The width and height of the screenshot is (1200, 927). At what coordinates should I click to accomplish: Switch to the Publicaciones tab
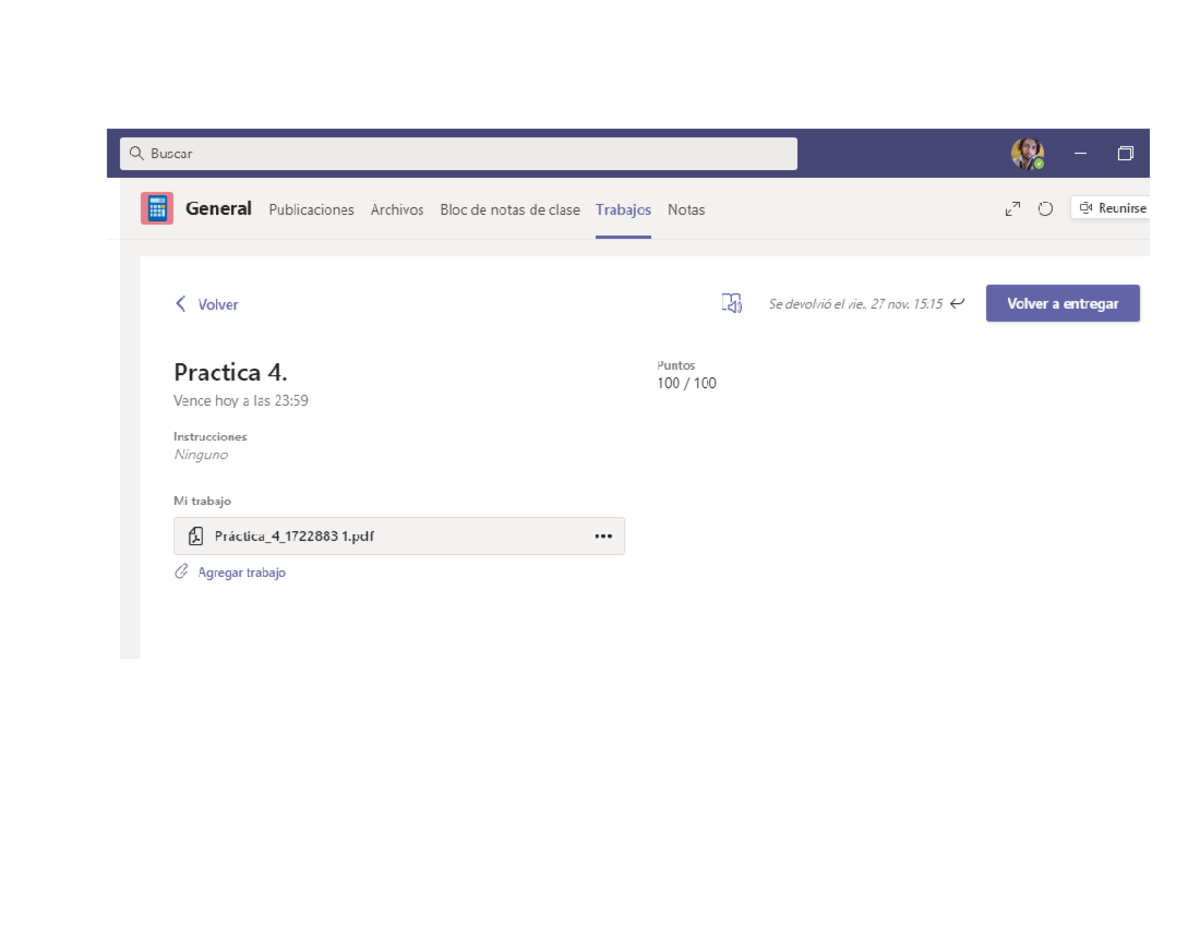[x=311, y=210]
